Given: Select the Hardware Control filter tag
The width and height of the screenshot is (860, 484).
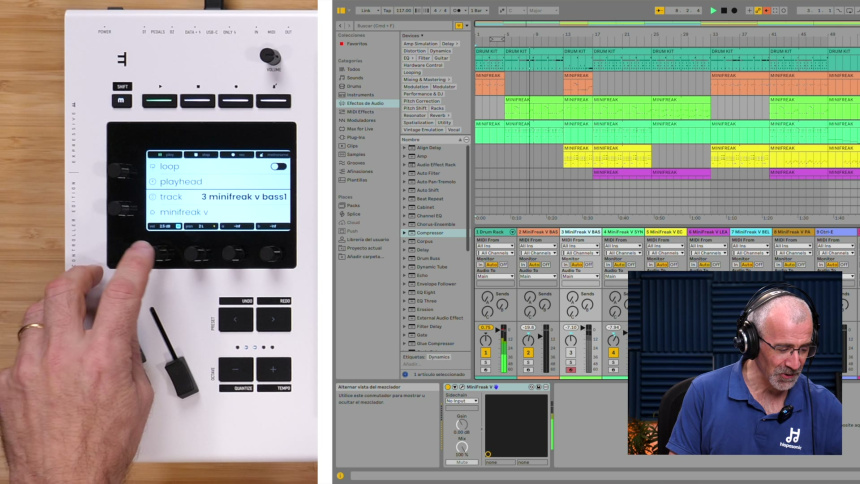Looking at the screenshot, I should [x=423, y=65].
